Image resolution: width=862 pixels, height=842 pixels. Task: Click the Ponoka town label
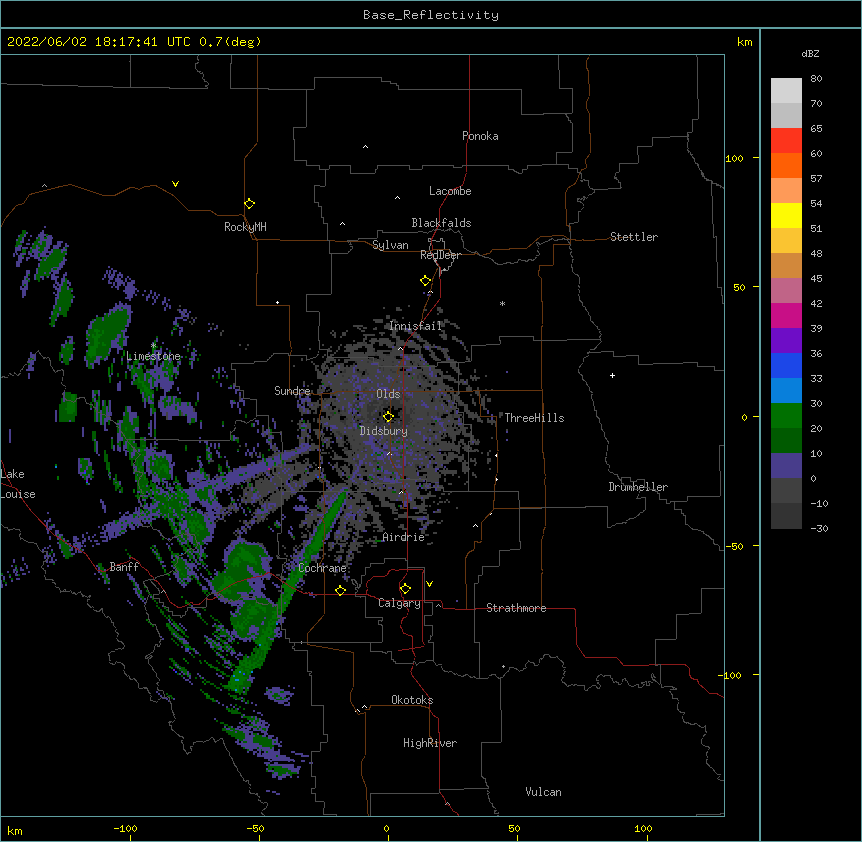point(480,136)
